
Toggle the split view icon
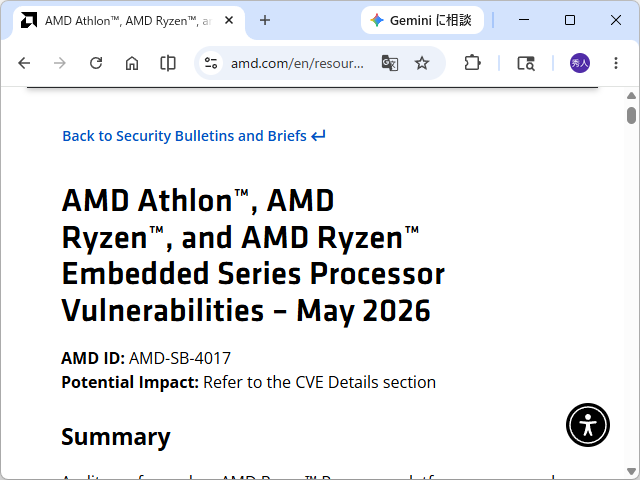click(168, 63)
